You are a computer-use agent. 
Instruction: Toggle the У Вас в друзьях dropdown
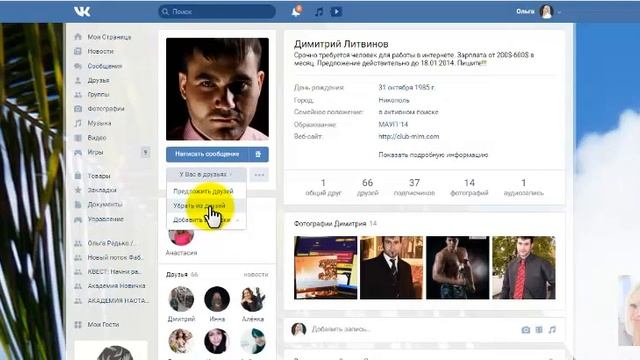pos(206,174)
